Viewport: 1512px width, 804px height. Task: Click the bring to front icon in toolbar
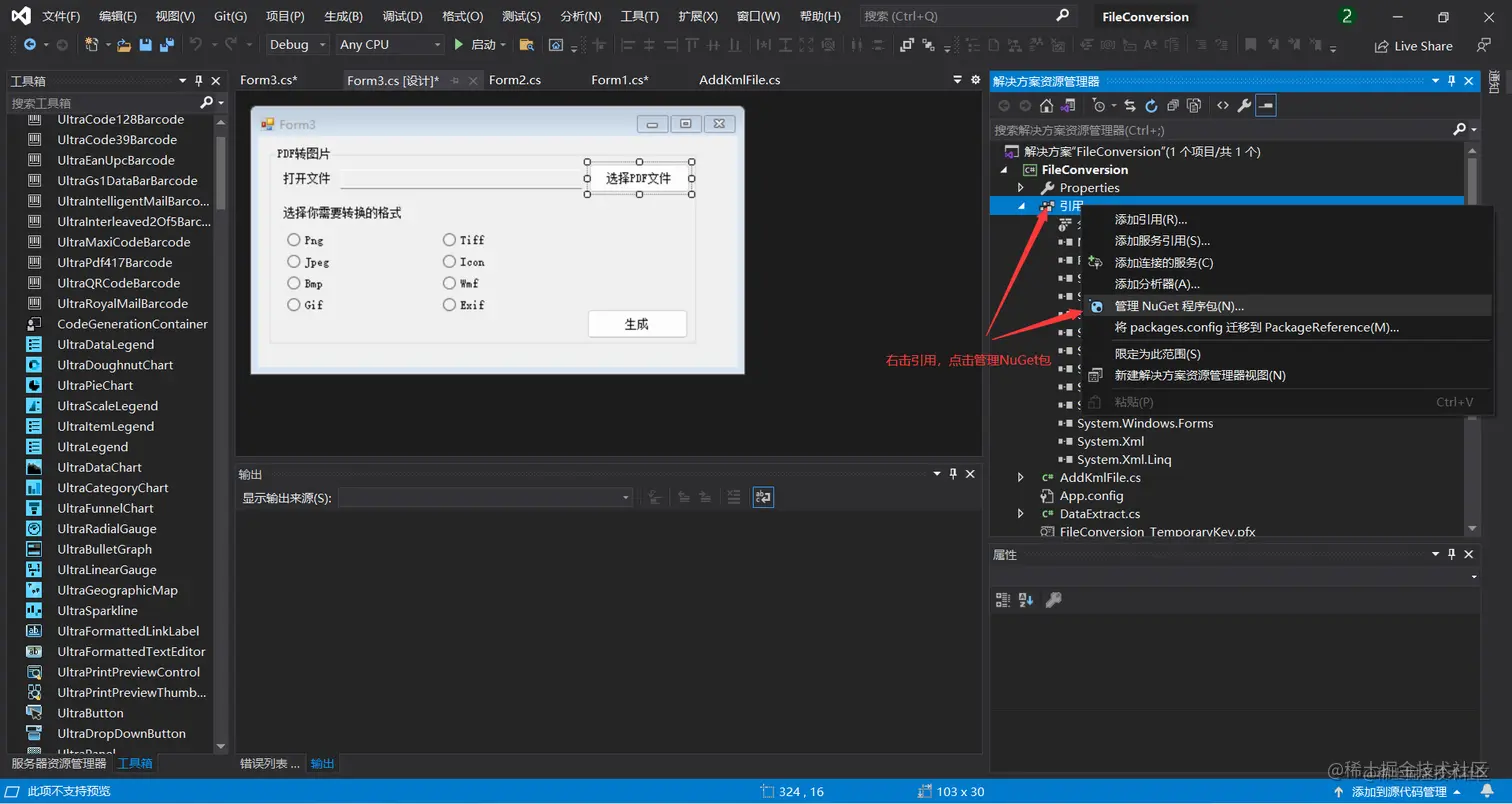click(x=906, y=45)
